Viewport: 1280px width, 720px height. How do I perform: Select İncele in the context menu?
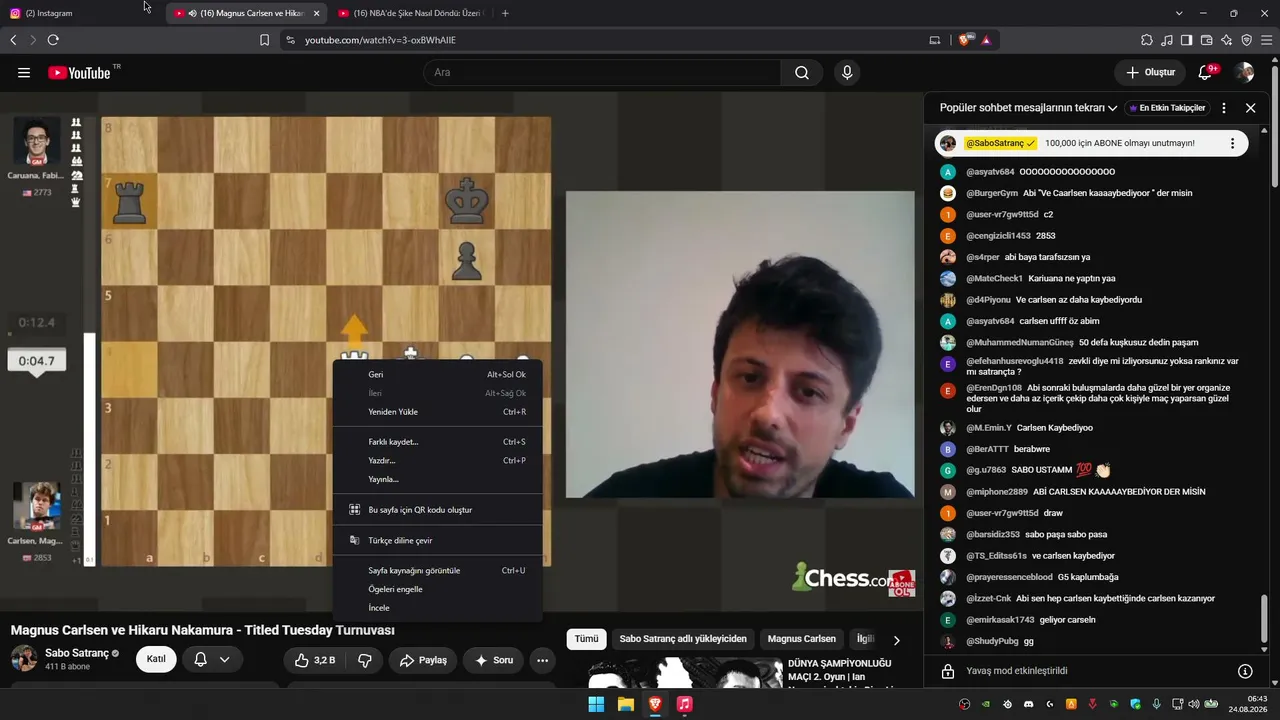tap(437, 608)
